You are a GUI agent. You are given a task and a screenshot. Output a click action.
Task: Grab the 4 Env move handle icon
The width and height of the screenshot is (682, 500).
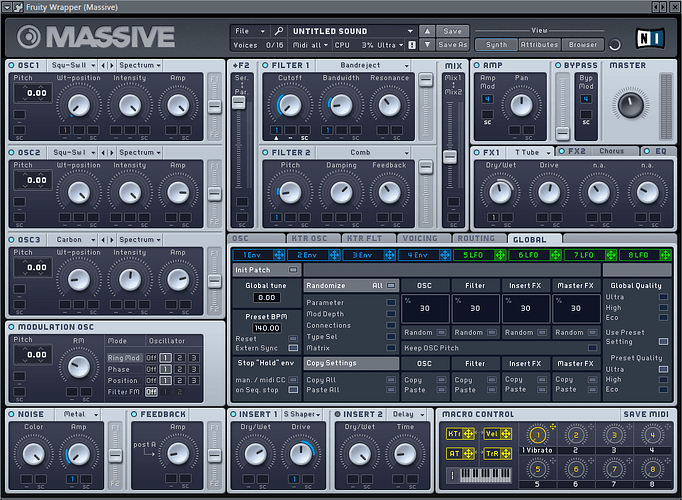(445, 255)
